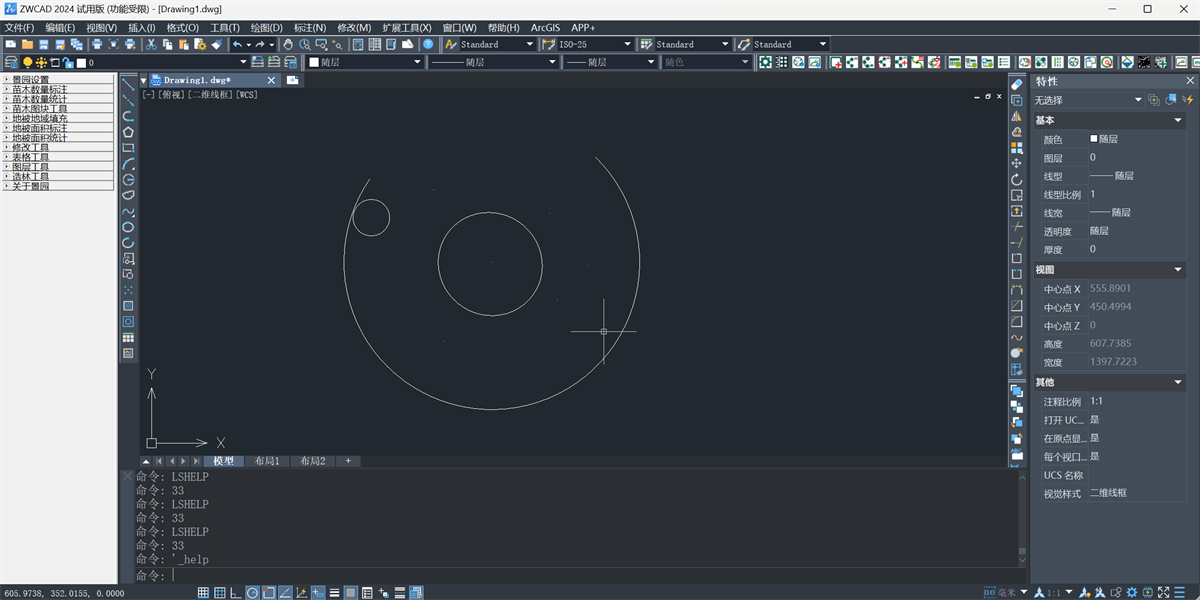Collapse the 基本 section in Properties
The height and width of the screenshot is (600, 1200).
[1178, 120]
